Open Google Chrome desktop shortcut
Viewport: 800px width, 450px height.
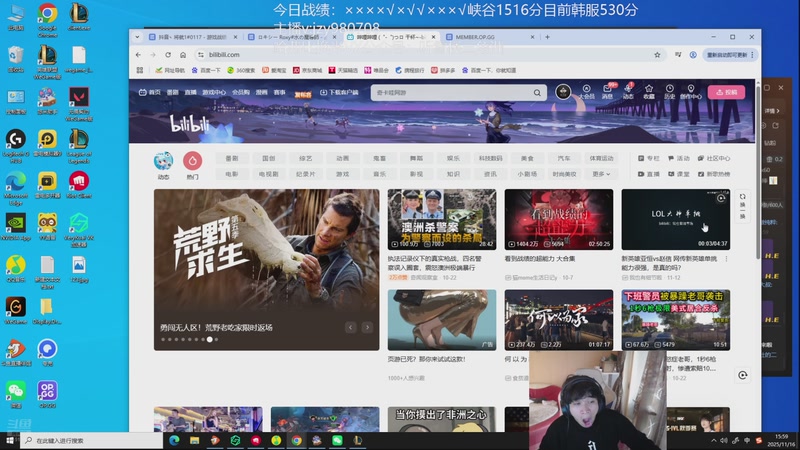[47, 19]
